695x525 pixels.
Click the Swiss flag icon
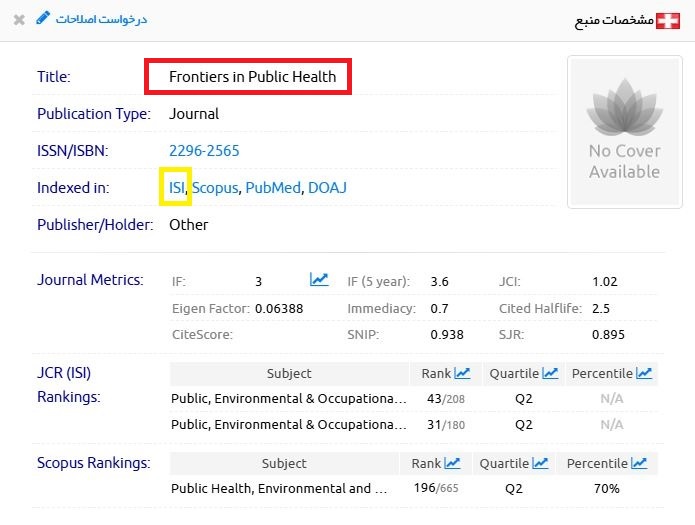click(x=668, y=20)
